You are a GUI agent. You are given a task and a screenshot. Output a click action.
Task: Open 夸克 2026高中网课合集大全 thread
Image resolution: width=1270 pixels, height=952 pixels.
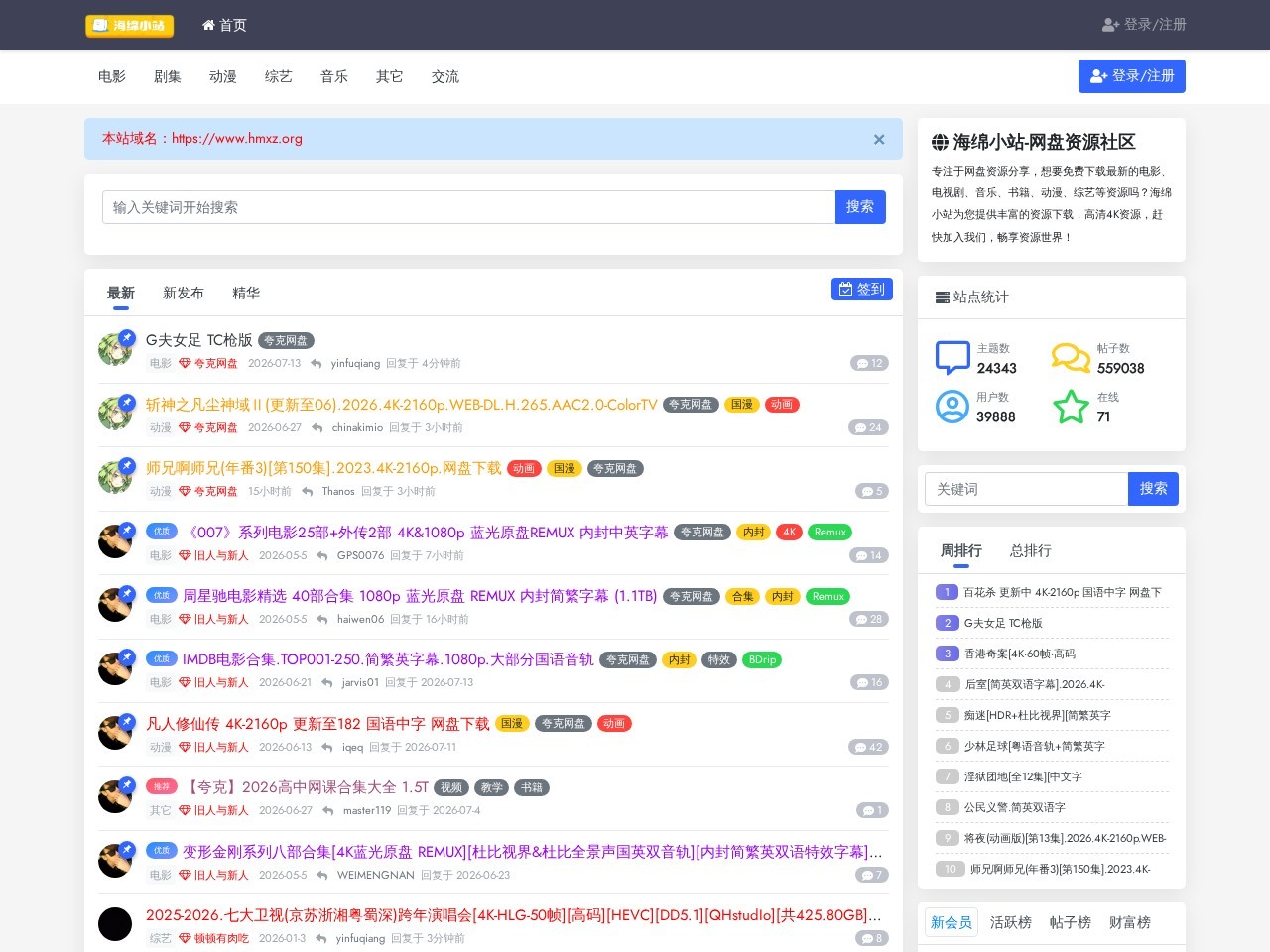[x=308, y=787]
